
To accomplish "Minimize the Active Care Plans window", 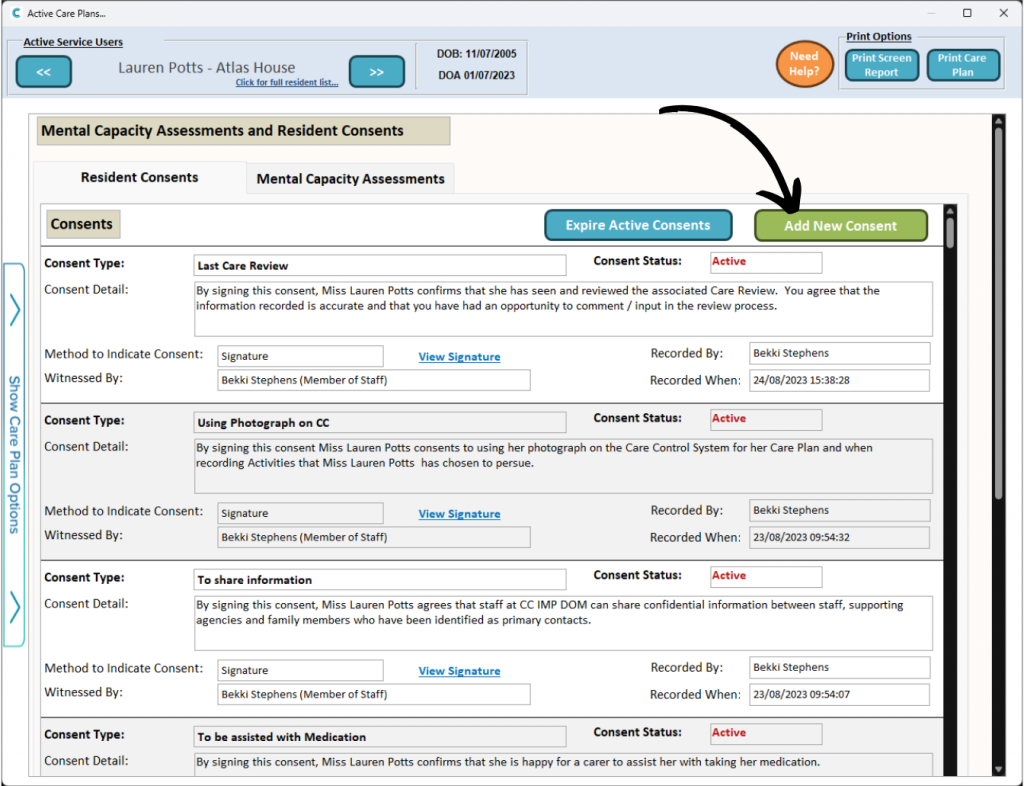I will 931,13.
